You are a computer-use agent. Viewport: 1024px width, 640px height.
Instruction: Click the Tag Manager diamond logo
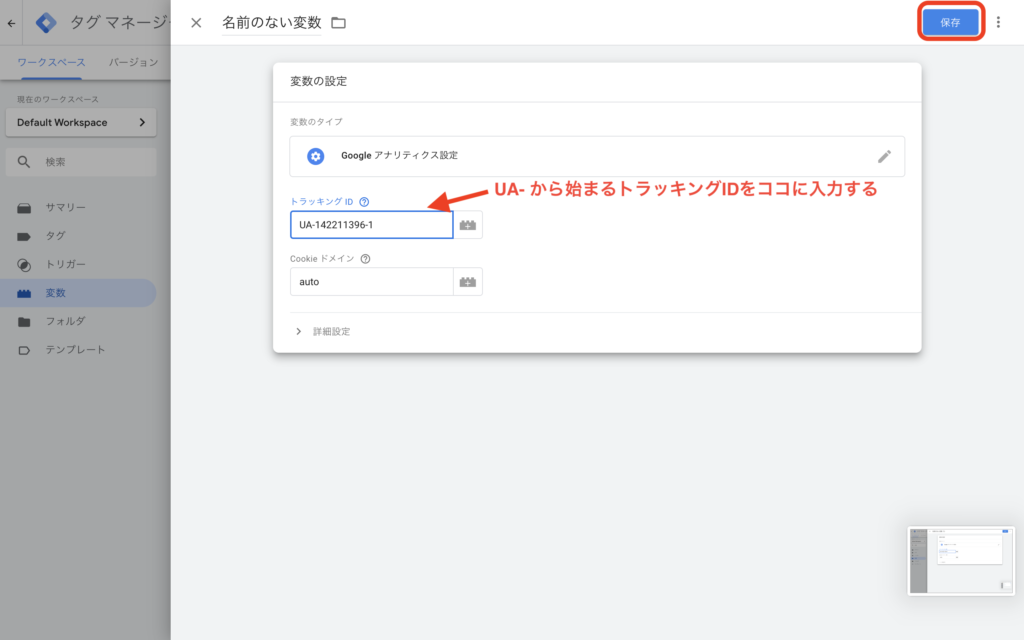(x=46, y=23)
